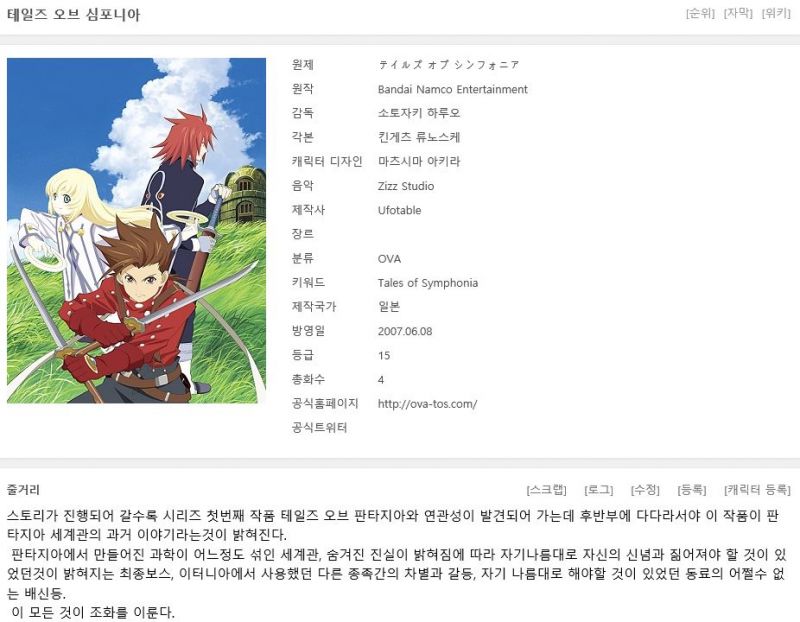The height and width of the screenshot is (622, 800).
Task: Select the Bandai Namco Entertainment original-author text
Action: click(453, 89)
